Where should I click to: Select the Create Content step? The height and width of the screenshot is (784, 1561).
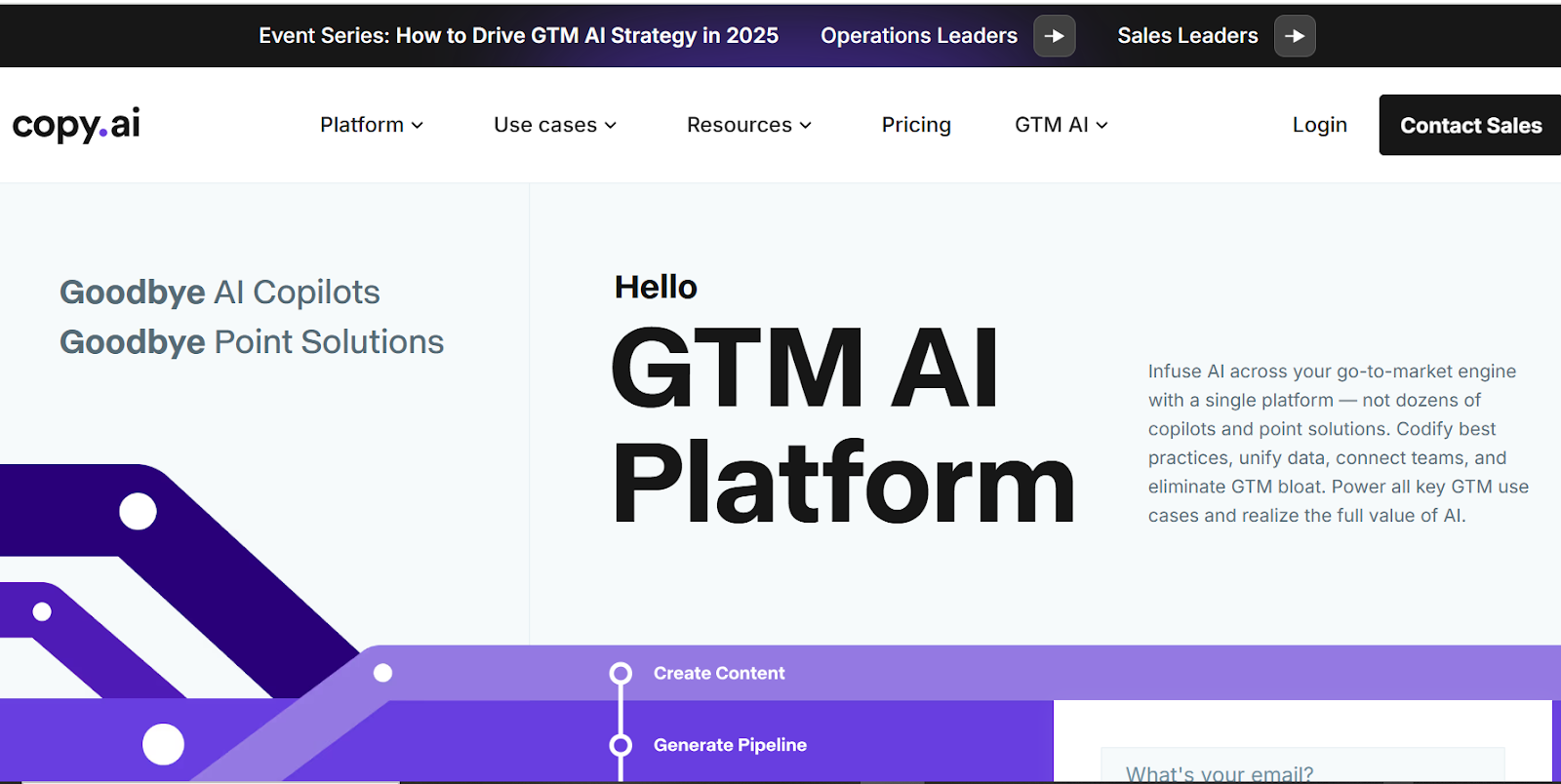click(719, 673)
